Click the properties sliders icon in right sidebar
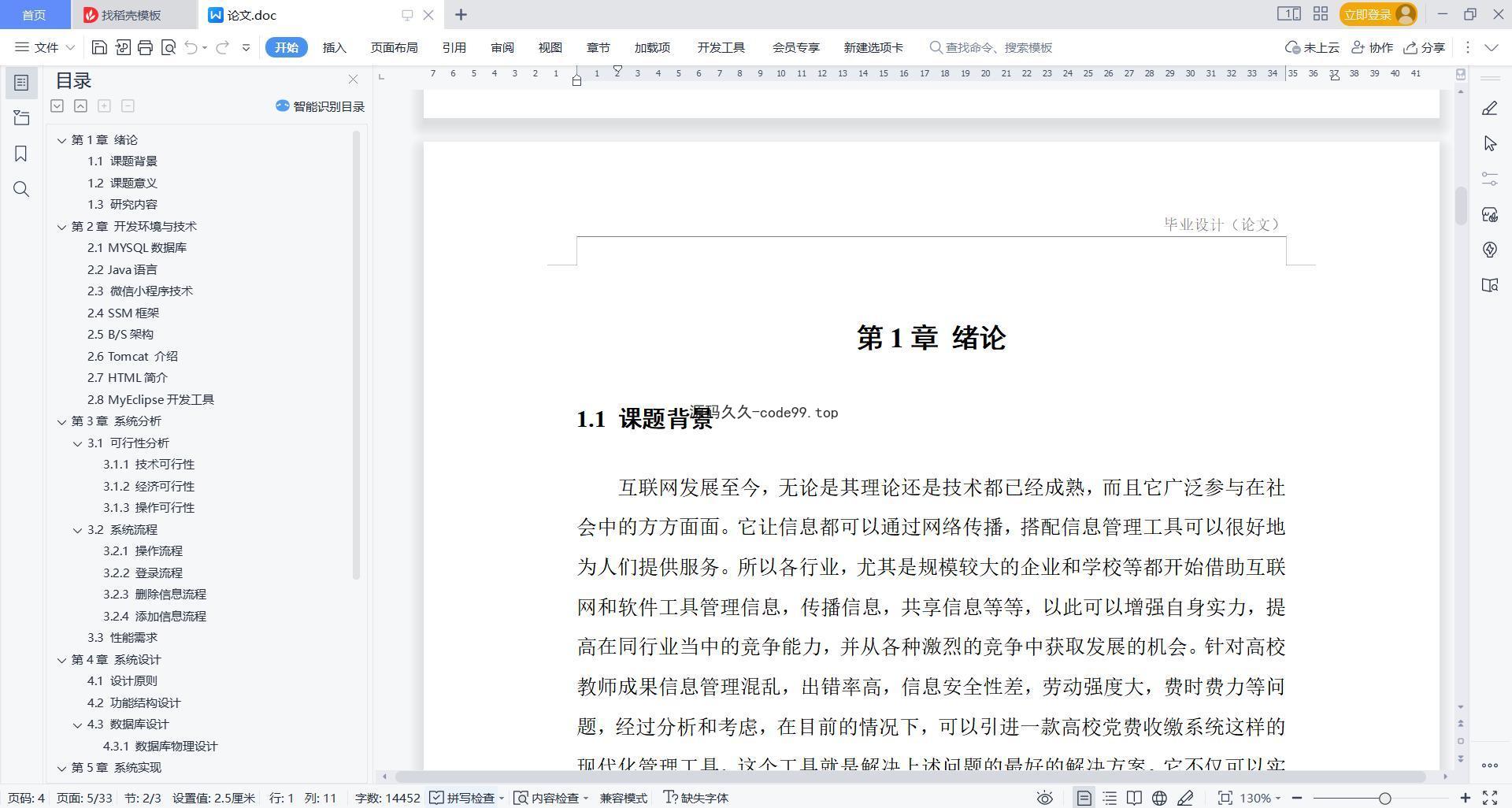 tap(1489, 179)
